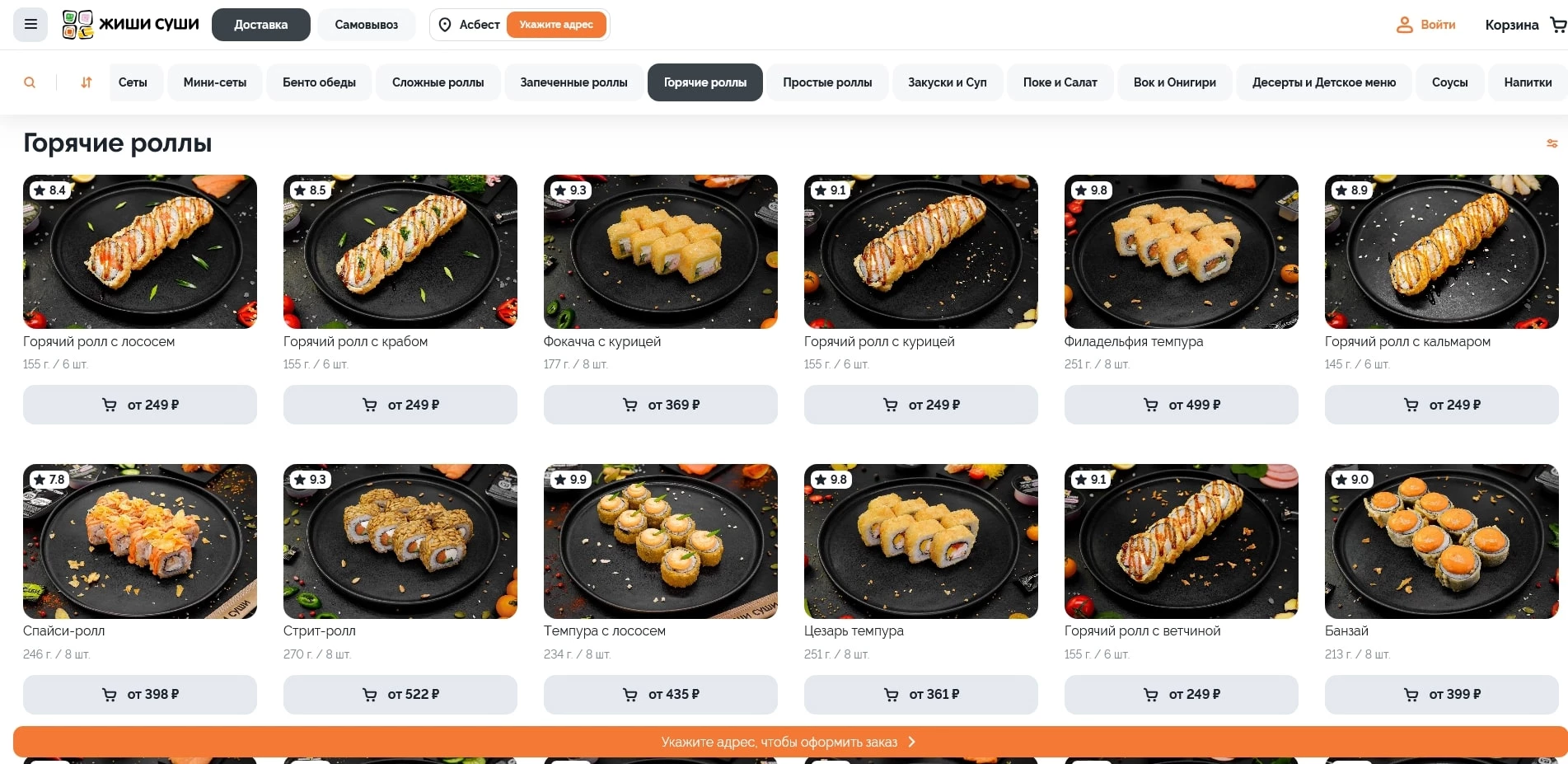Click the Войти login link
Image resolution: width=1568 pixels, height=764 pixels.
(1438, 25)
